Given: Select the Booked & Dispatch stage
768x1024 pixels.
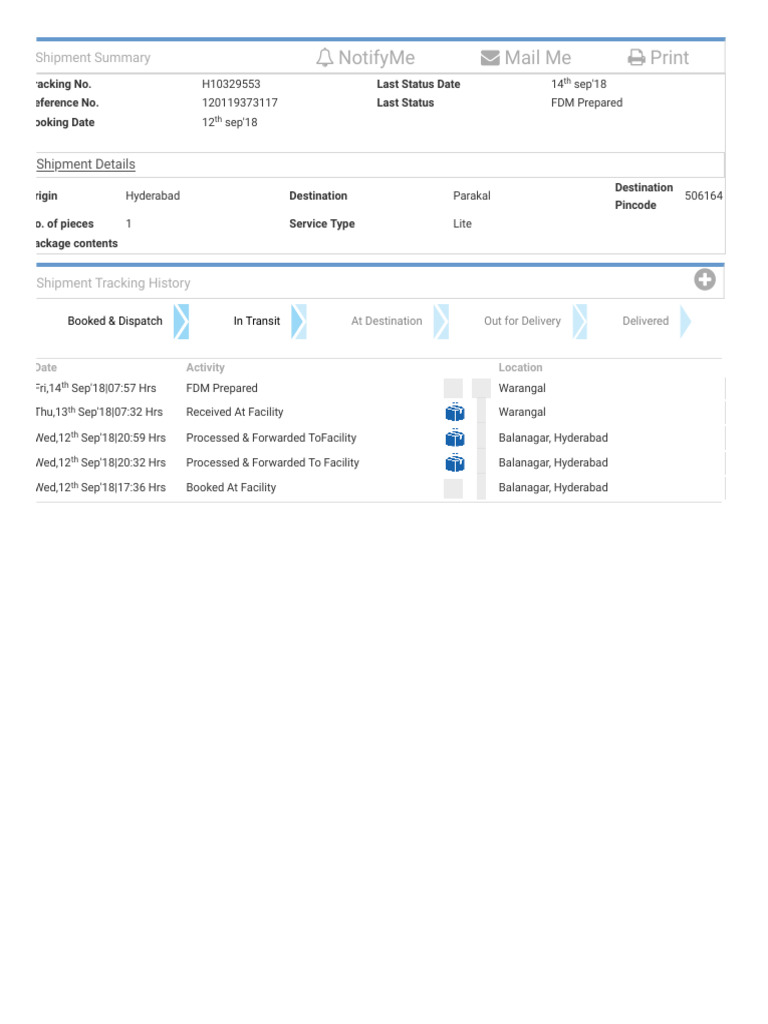Looking at the screenshot, I should click(115, 321).
